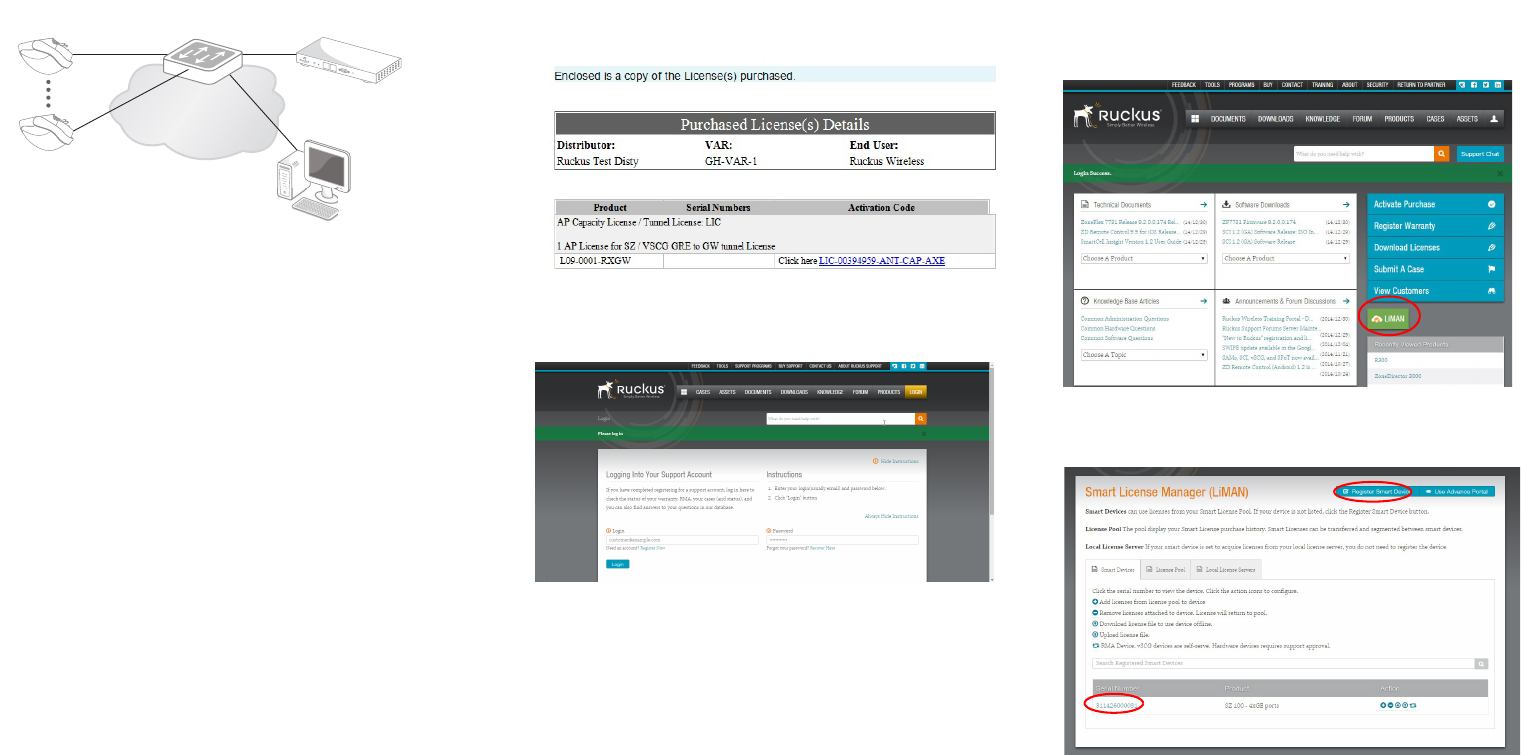Open the Common Hardware Questions article

click(1118, 328)
